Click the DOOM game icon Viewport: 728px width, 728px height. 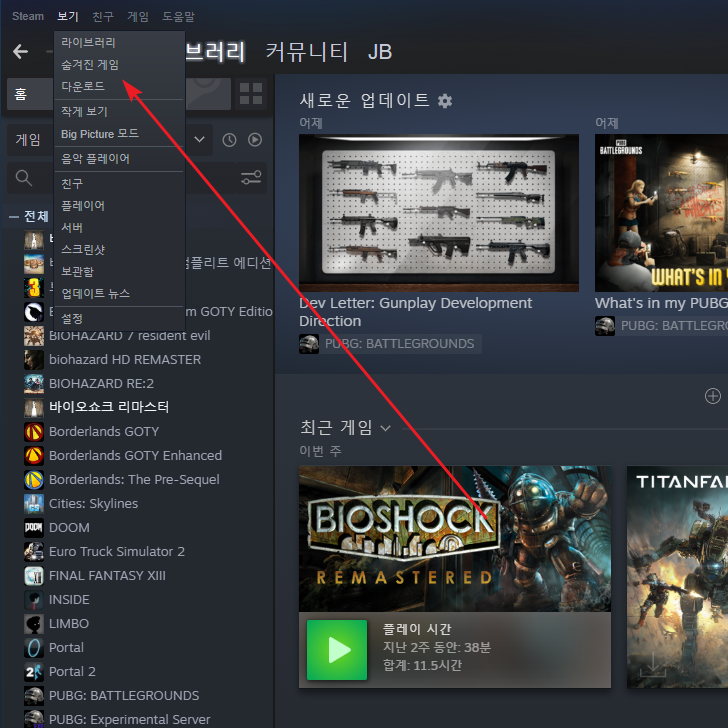click(x=34, y=527)
